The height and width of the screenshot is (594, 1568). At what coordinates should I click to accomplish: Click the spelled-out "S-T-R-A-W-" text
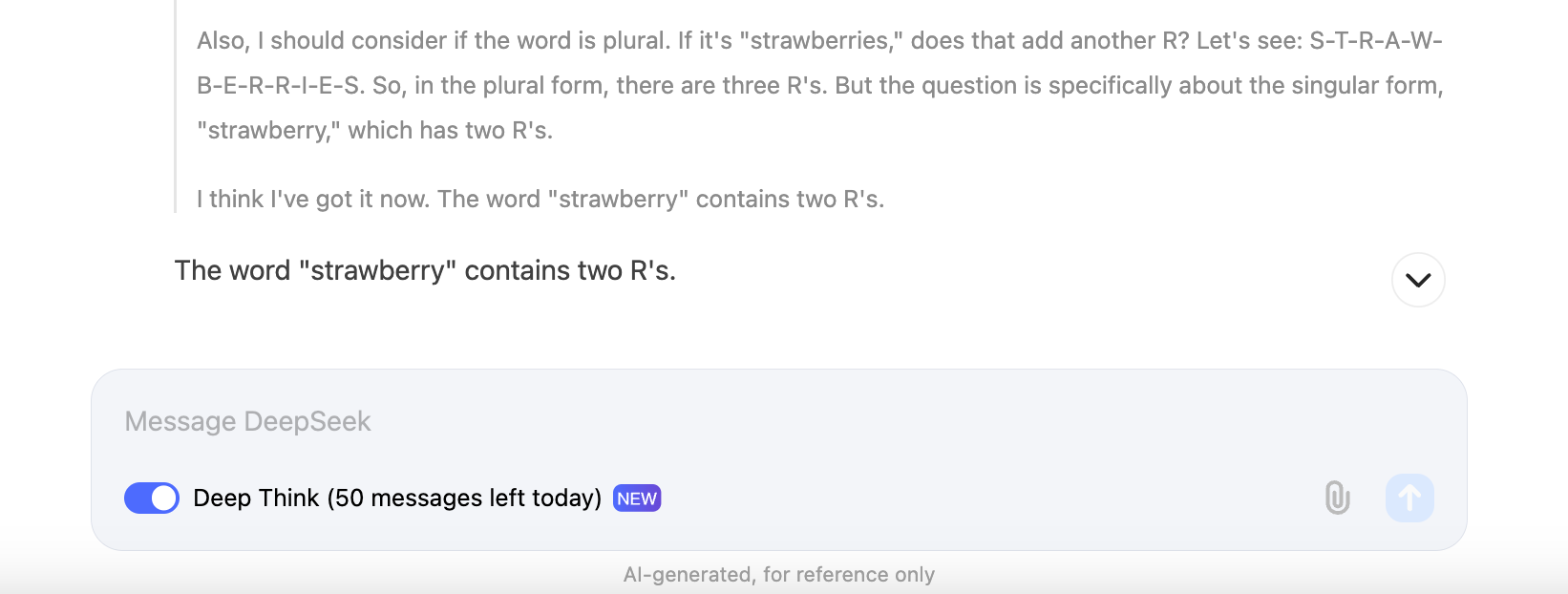1376,40
